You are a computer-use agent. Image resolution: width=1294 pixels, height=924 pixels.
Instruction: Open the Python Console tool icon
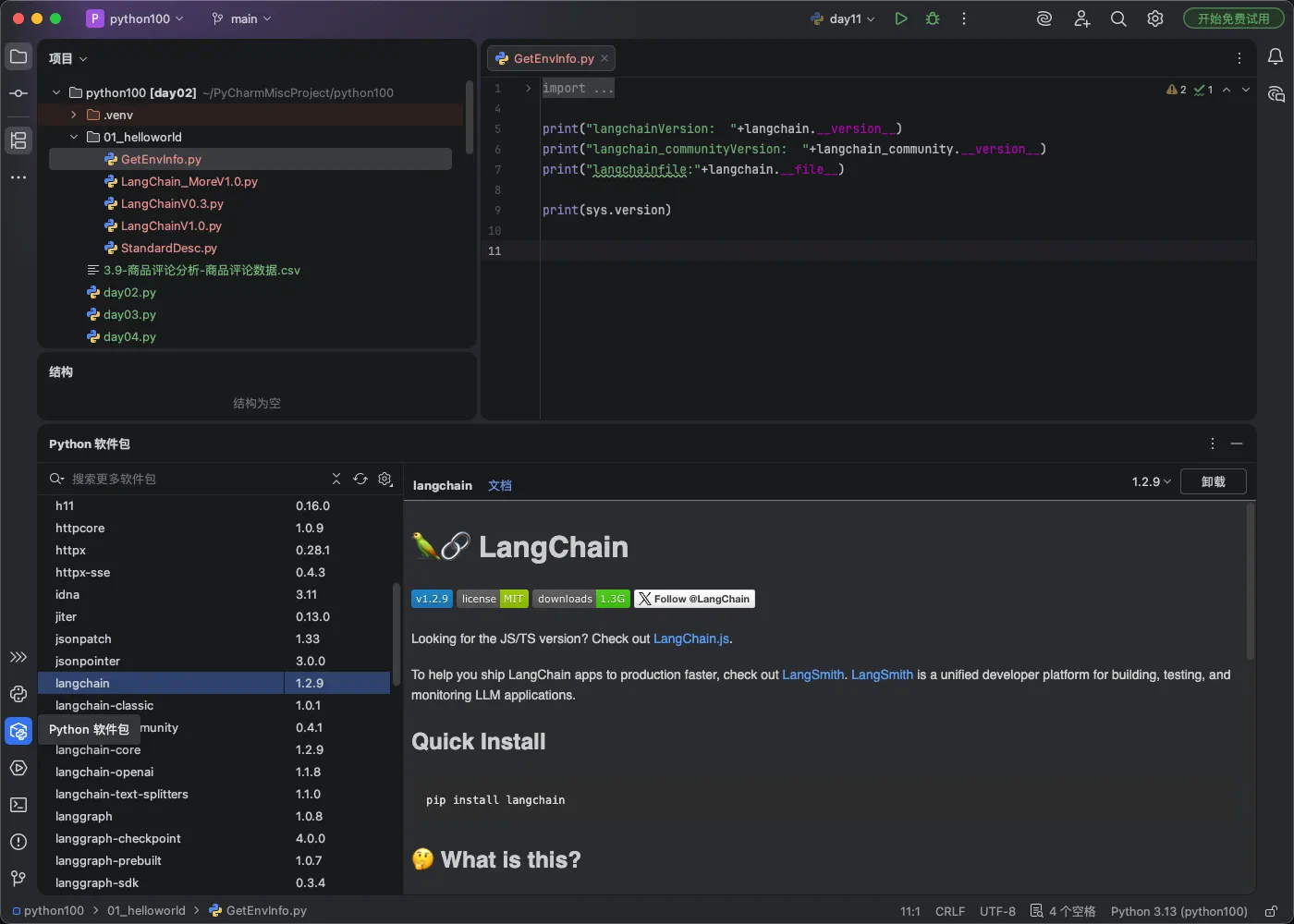pos(18,694)
